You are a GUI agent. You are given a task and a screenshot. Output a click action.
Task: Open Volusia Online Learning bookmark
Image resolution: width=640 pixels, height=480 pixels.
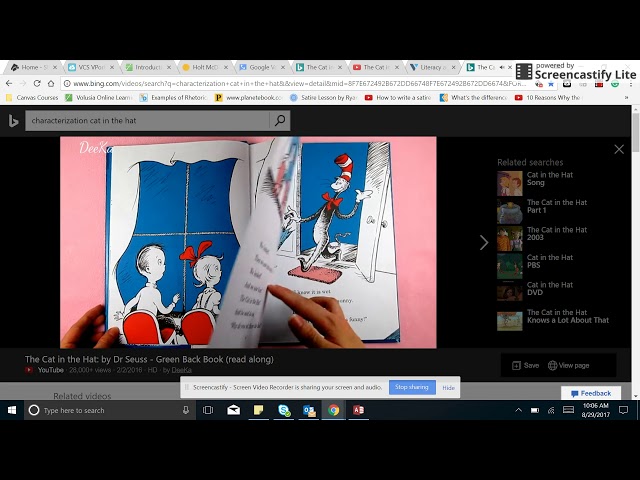[98, 98]
